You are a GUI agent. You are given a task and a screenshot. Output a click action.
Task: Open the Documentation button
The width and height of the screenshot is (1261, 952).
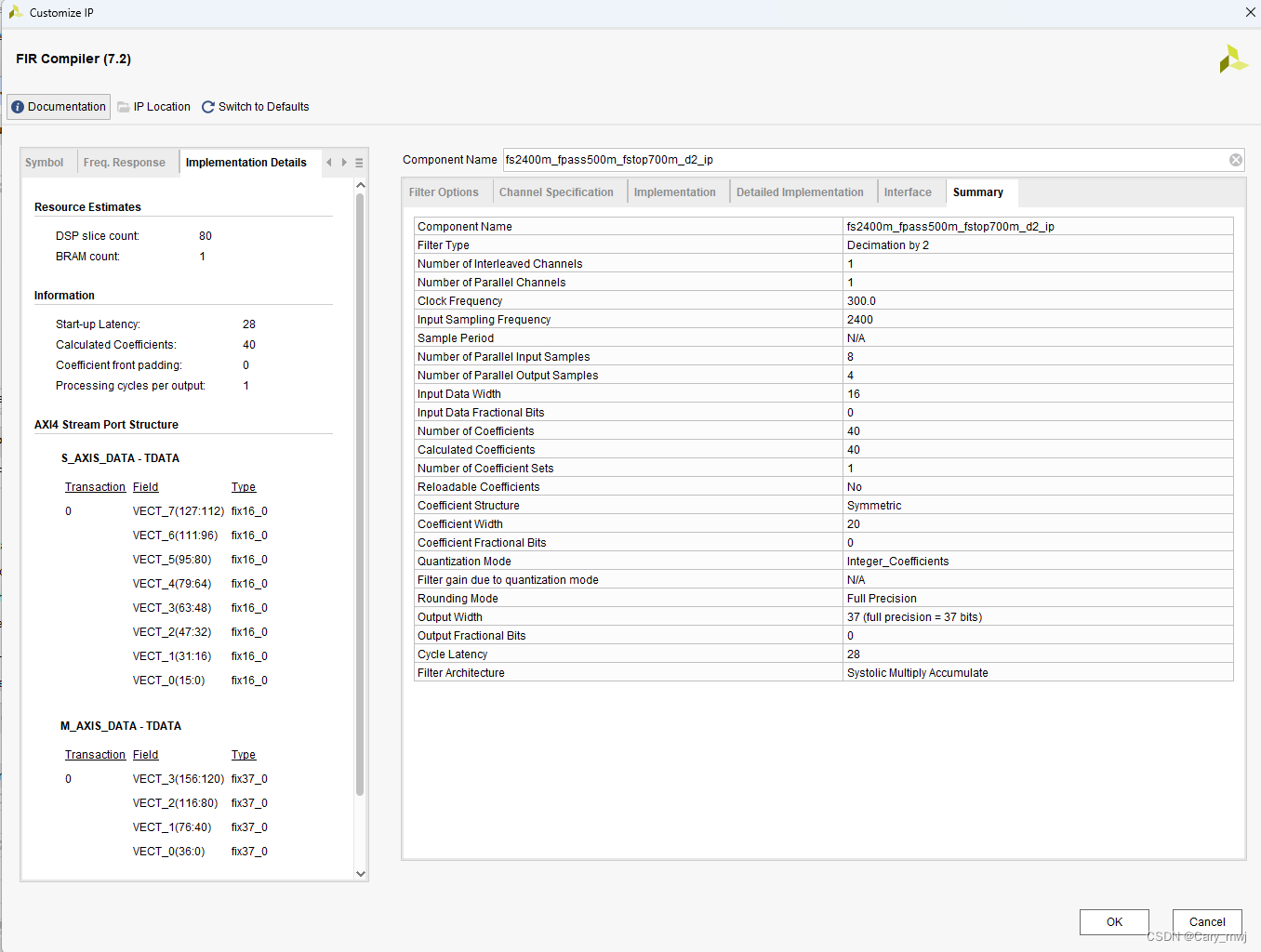point(59,107)
